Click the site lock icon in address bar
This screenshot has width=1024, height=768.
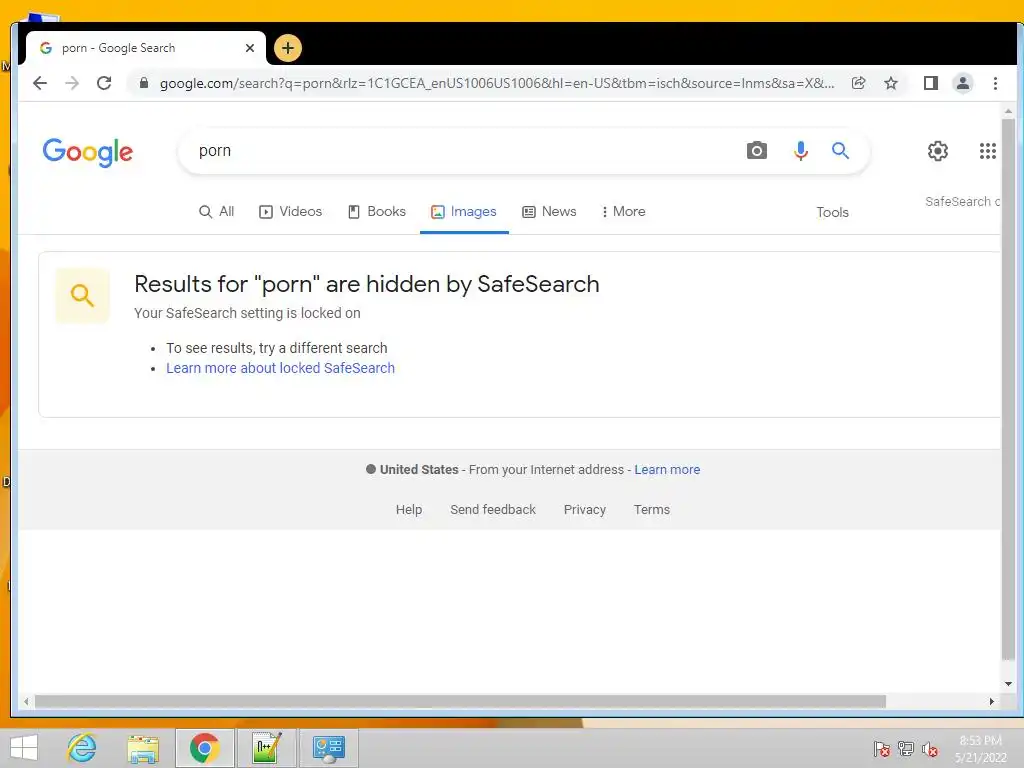pyautogui.click(x=144, y=83)
